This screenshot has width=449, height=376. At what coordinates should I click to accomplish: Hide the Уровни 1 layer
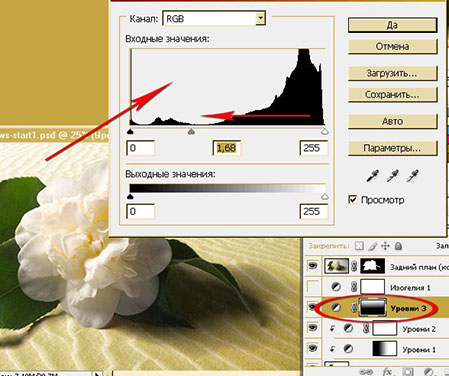(312, 349)
